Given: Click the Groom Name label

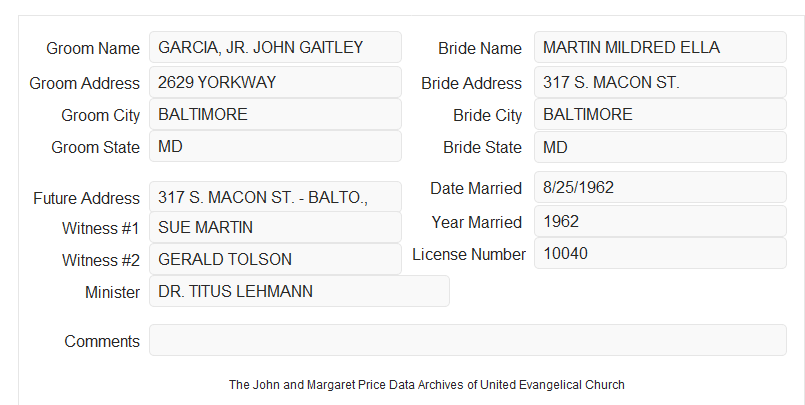Looking at the screenshot, I should tap(93, 48).
